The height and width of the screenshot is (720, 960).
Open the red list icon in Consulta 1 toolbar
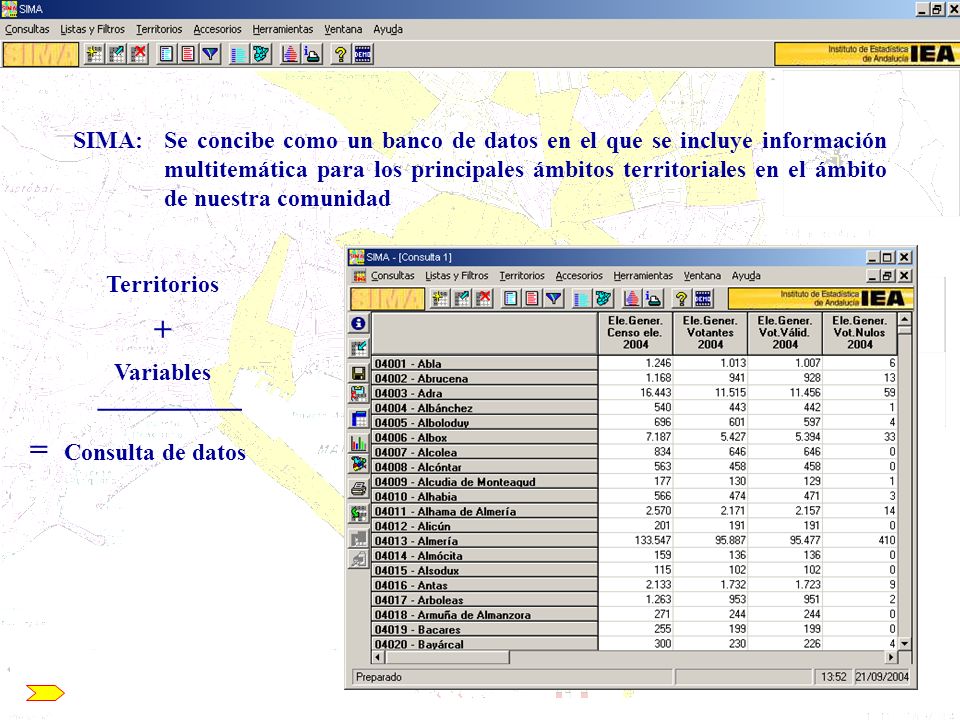(532, 299)
